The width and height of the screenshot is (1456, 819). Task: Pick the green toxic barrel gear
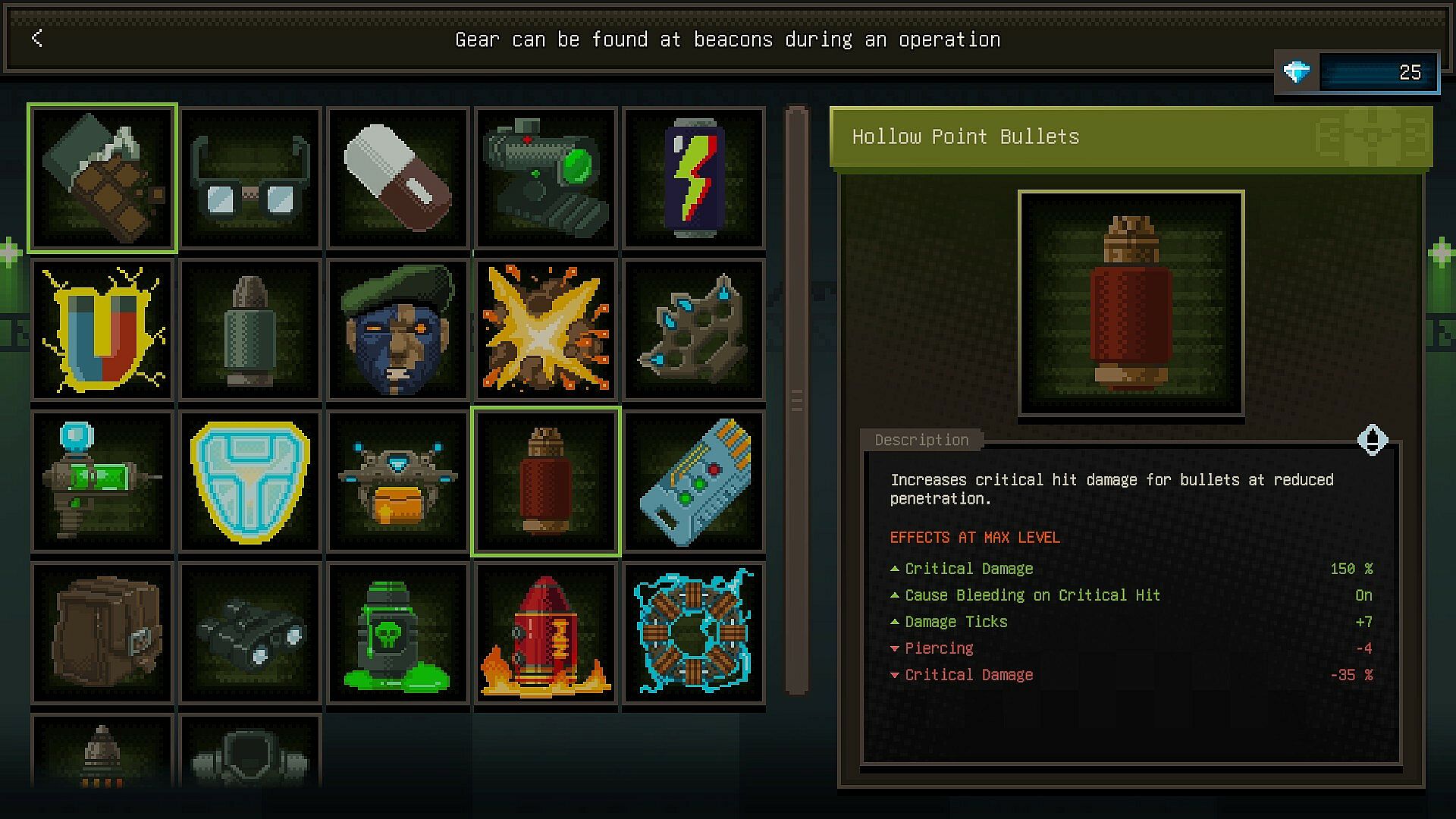398,633
